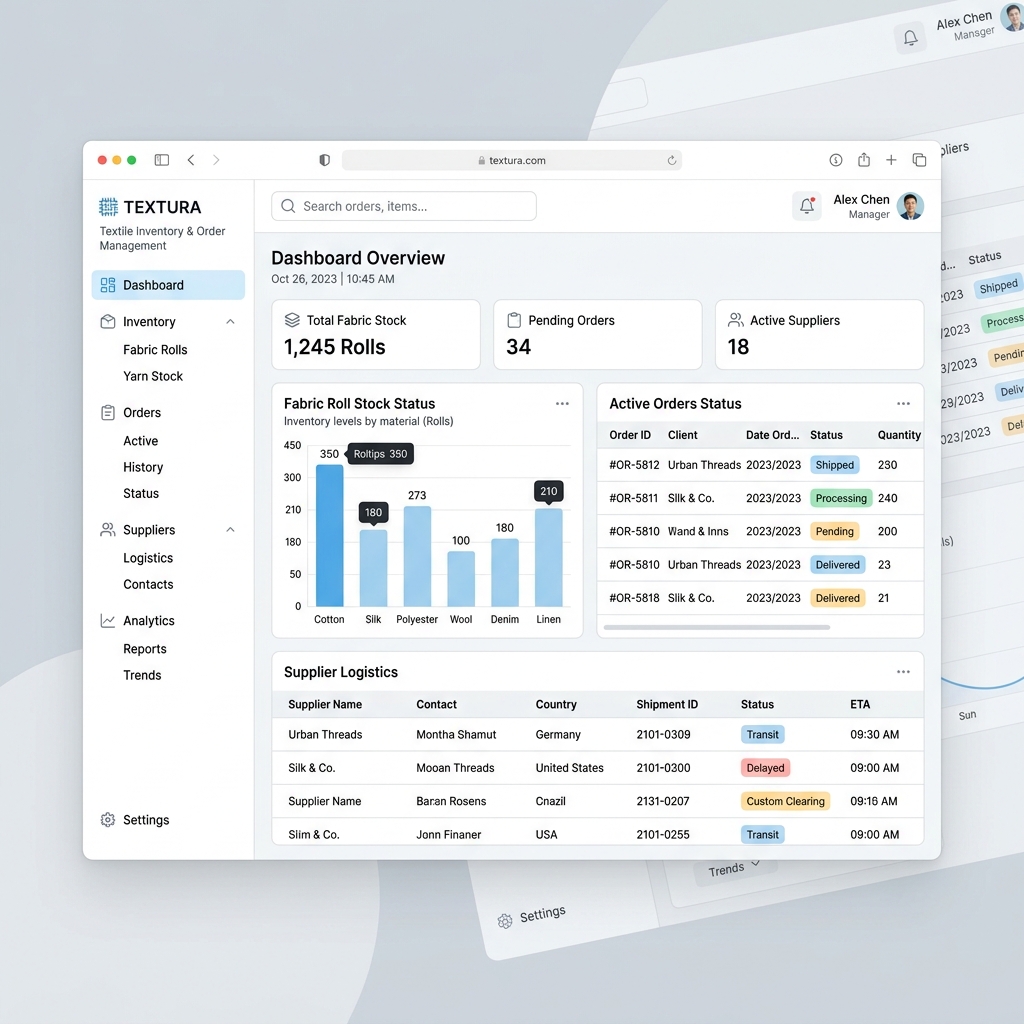Open order History in the sidebar
The image size is (1024, 1024).
pyautogui.click(x=143, y=467)
